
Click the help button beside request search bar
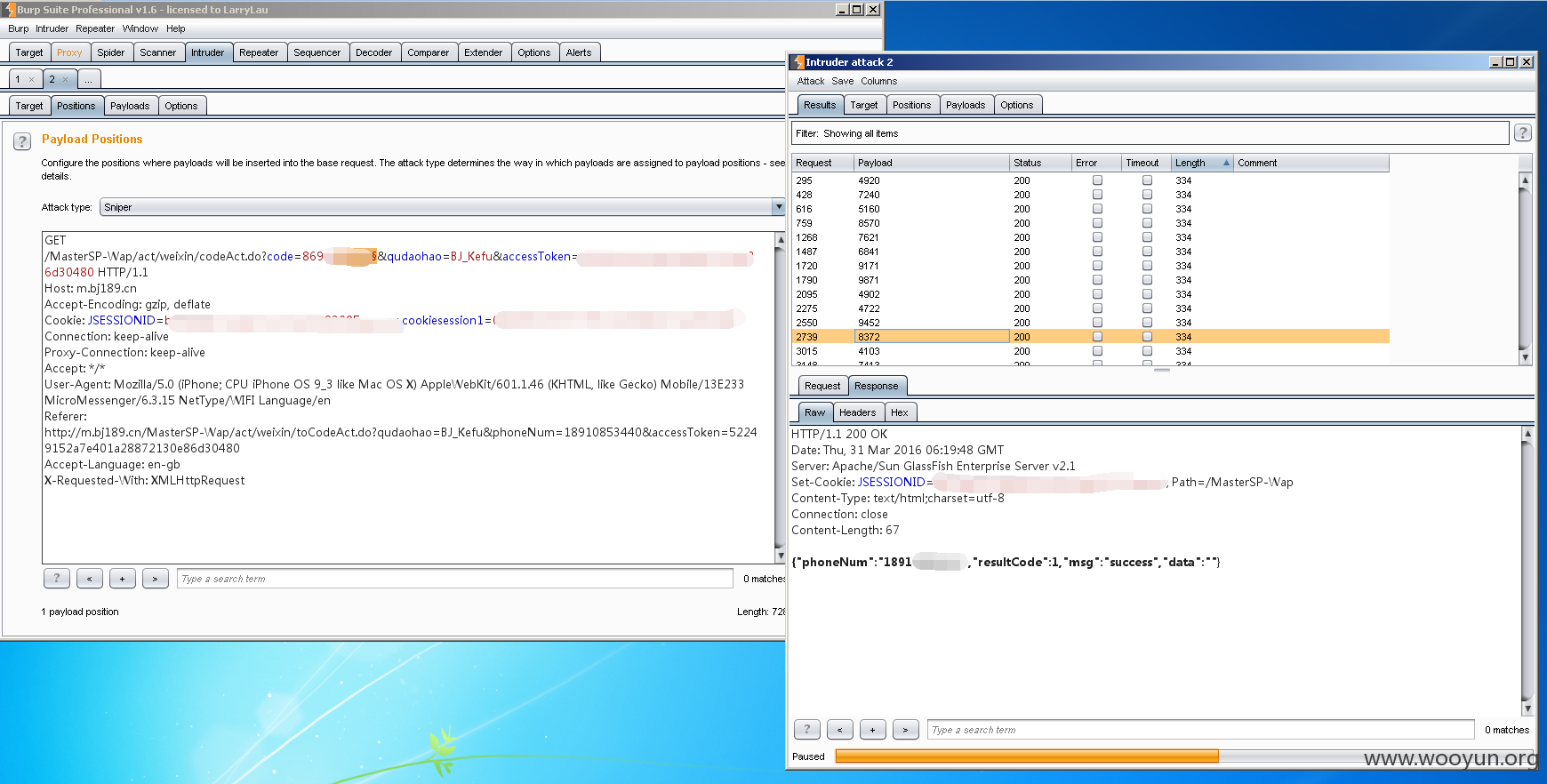click(x=57, y=579)
